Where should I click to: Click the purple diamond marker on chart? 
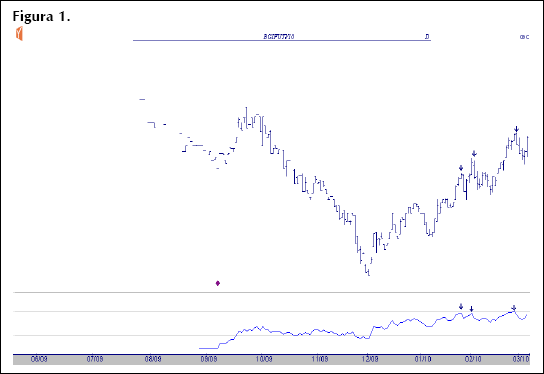click(218, 283)
